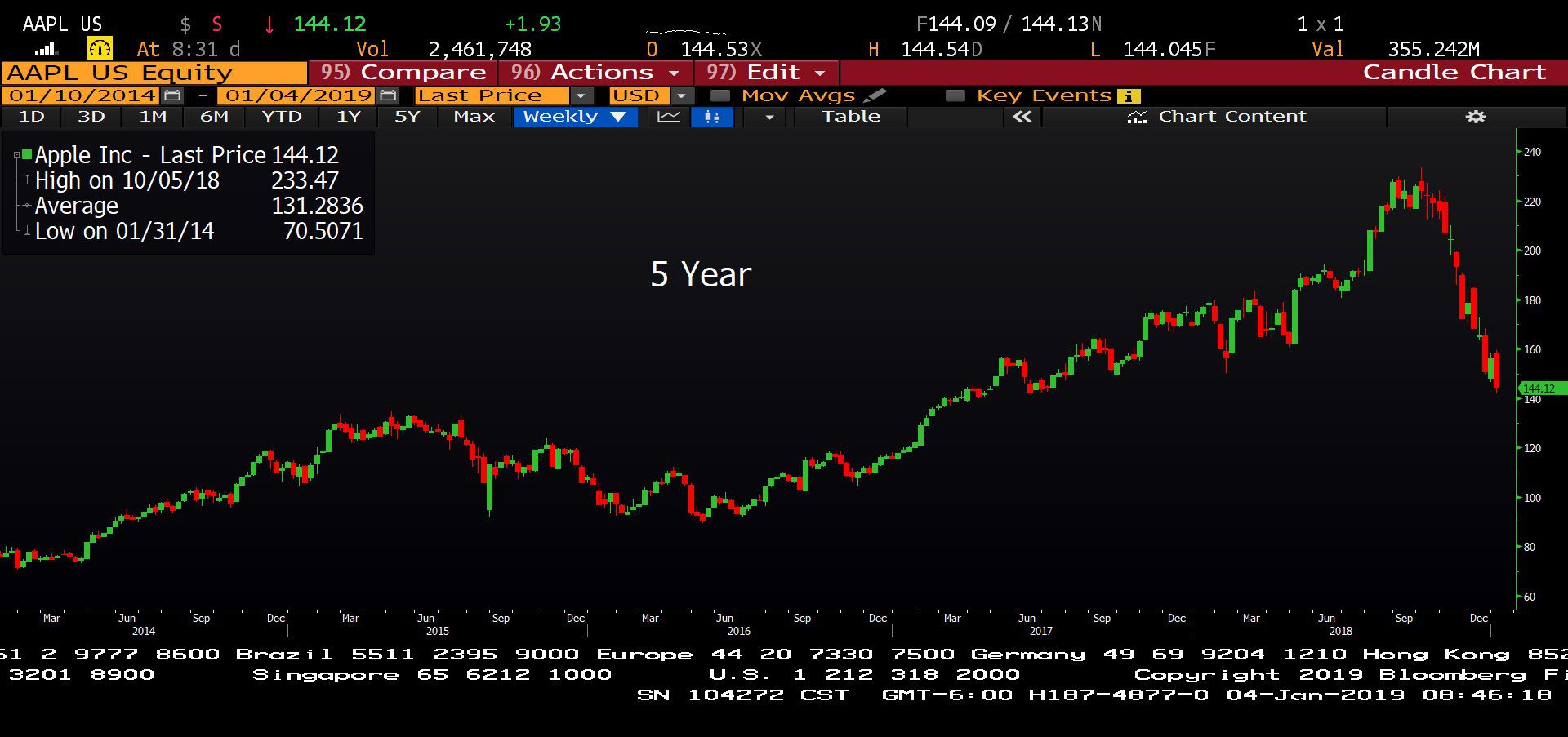The width and height of the screenshot is (1568, 737).
Task: Select the 5Y range tab
Action: click(x=407, y=117)
